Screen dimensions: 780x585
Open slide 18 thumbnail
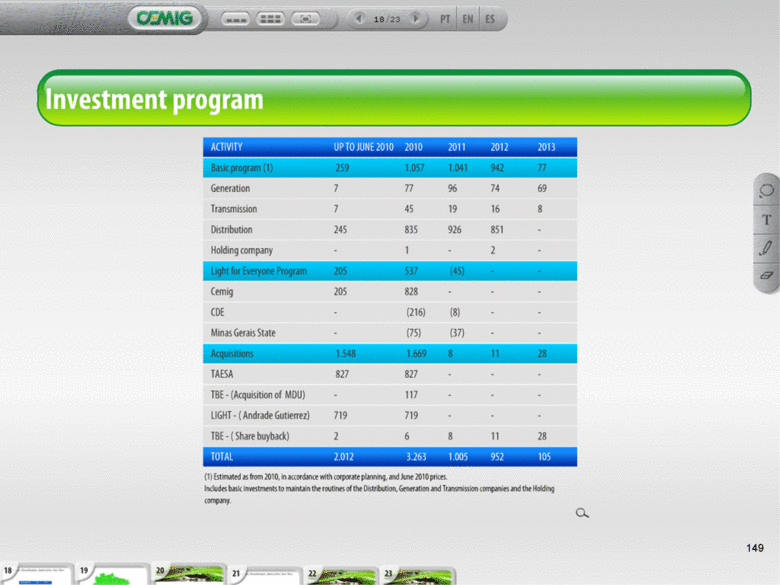tap(37, 575)
